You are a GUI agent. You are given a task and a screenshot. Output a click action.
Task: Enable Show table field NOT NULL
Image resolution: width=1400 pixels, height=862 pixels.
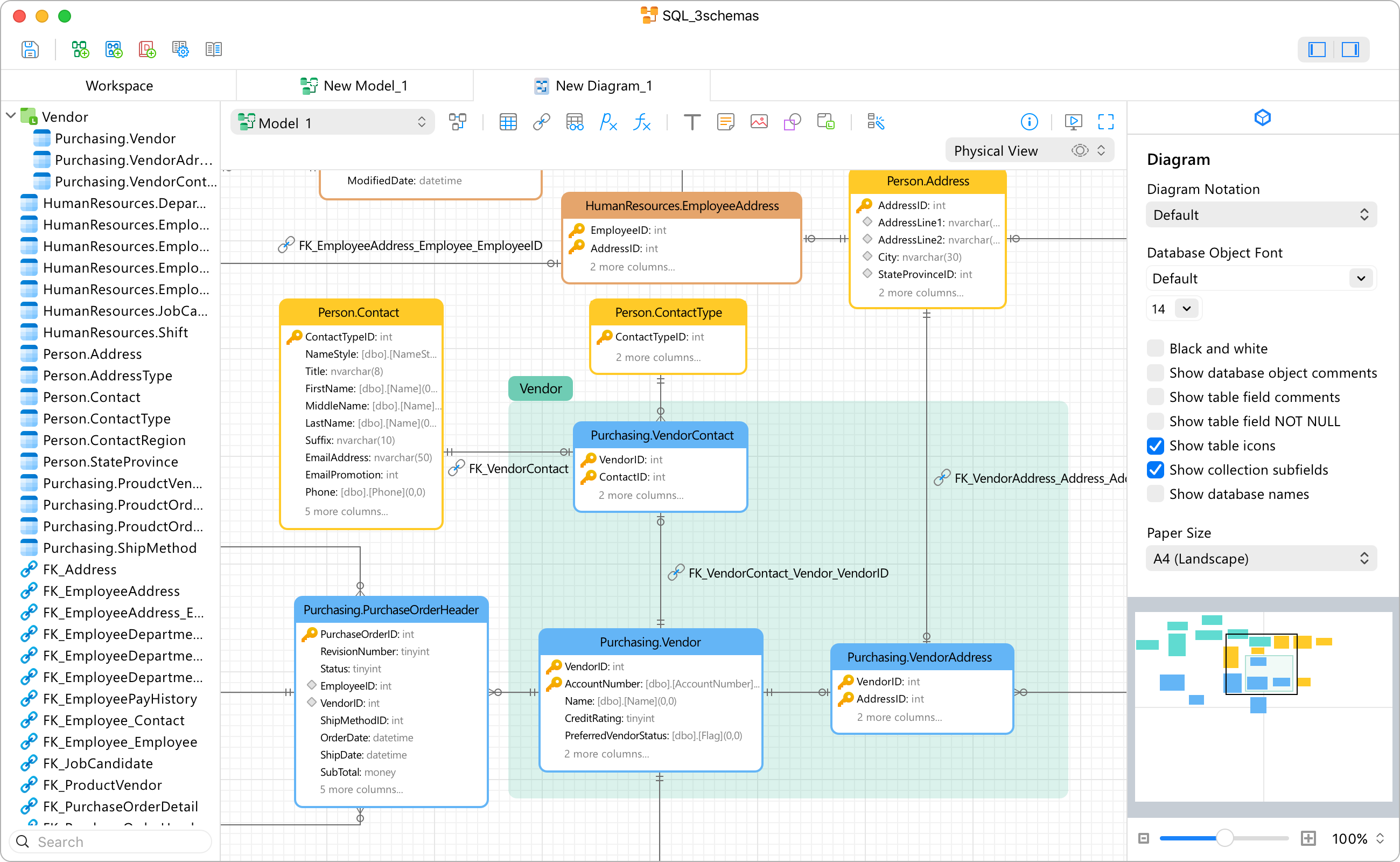1155,421
